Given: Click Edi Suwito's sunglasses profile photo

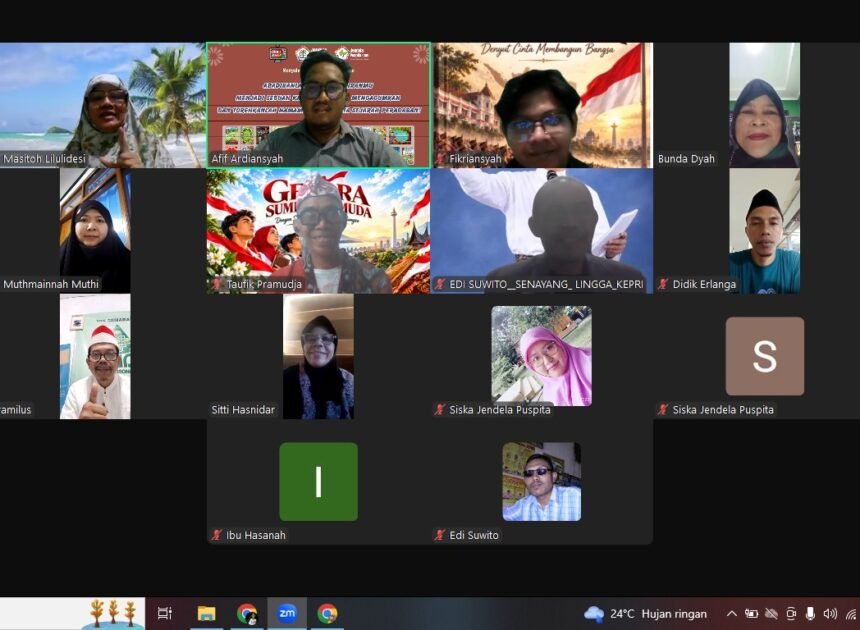Looking at the screenshot, I should 541,481.
